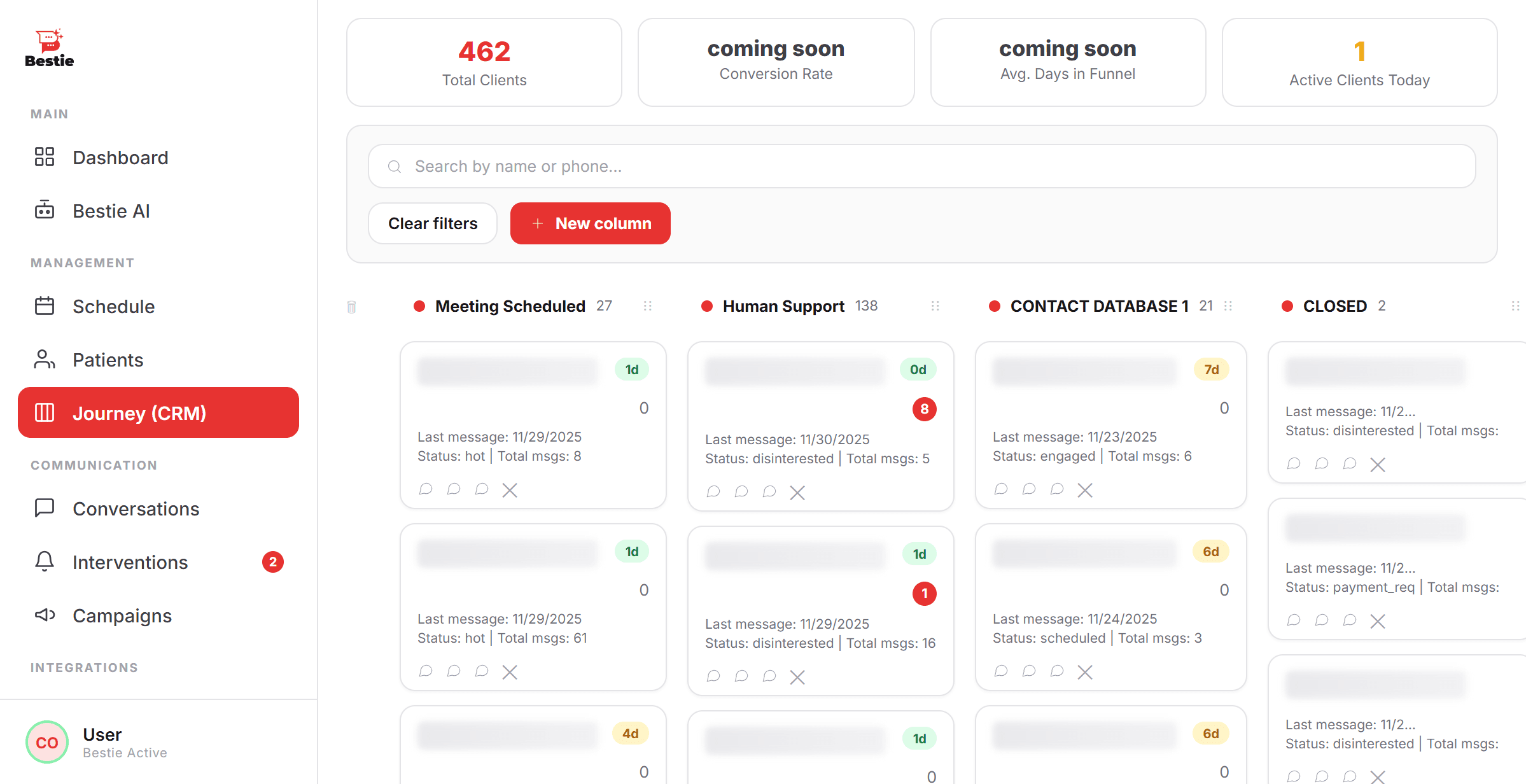Click first chat icon on card with 5 msgs
The height and width of the screenshot is (784, 1526).
pyautogui.click(x=713, y=491)
